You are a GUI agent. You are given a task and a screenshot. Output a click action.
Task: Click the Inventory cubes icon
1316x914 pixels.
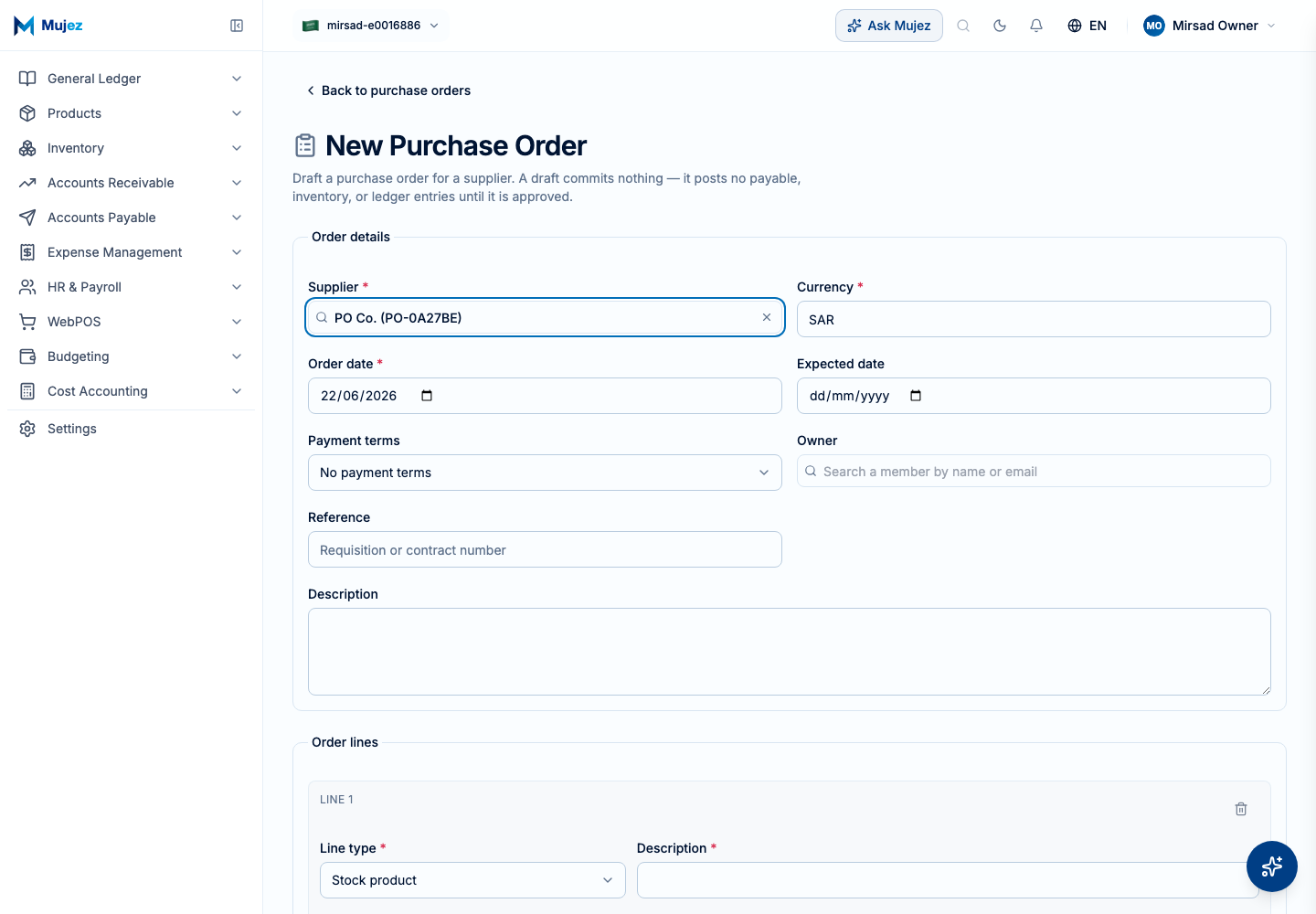click(x=27, y=148)
